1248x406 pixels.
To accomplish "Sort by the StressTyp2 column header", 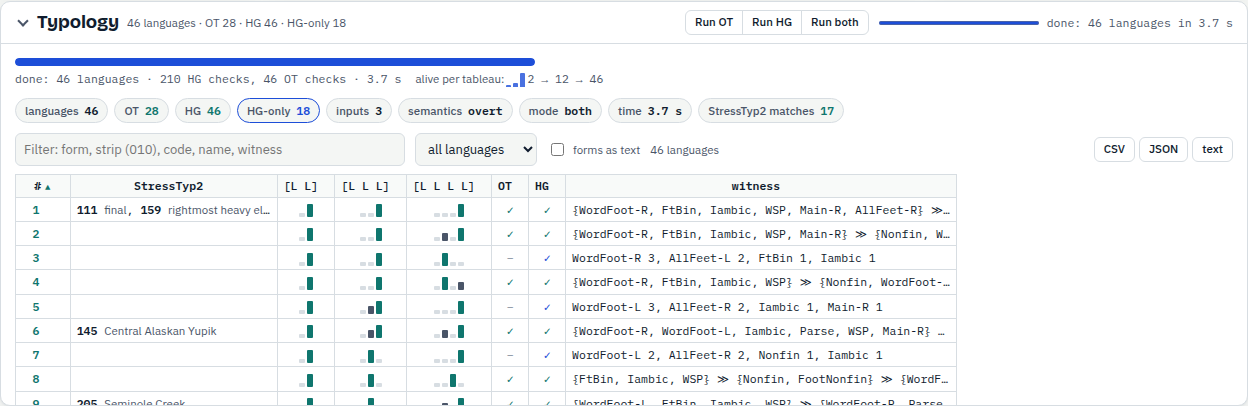I will pos(174,186).
